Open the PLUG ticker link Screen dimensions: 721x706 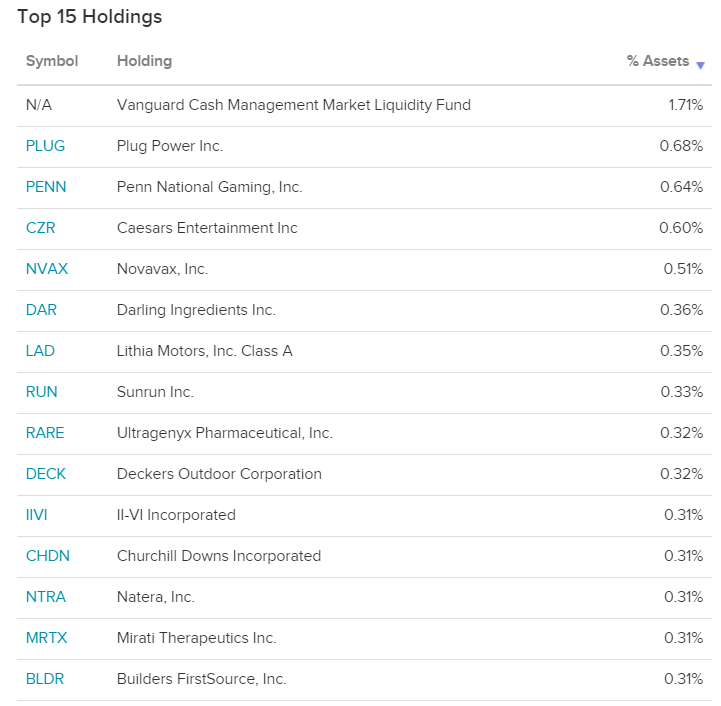(x=45, y=146)
